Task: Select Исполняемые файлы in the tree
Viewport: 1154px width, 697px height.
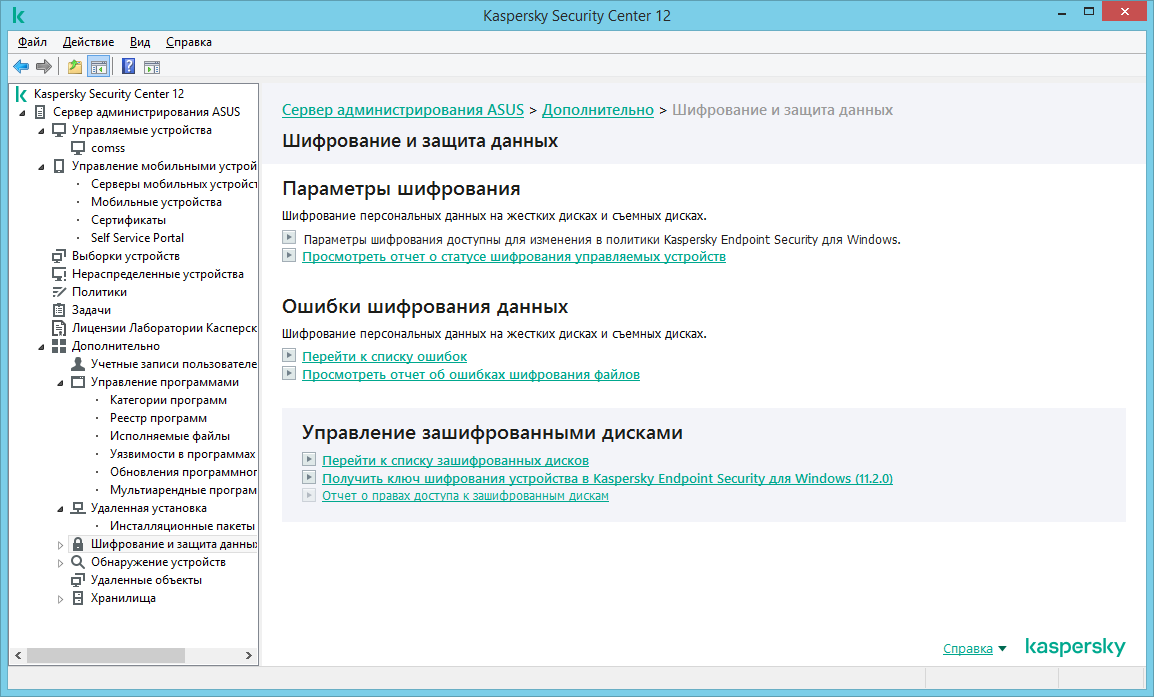Action: coord(170,436)
